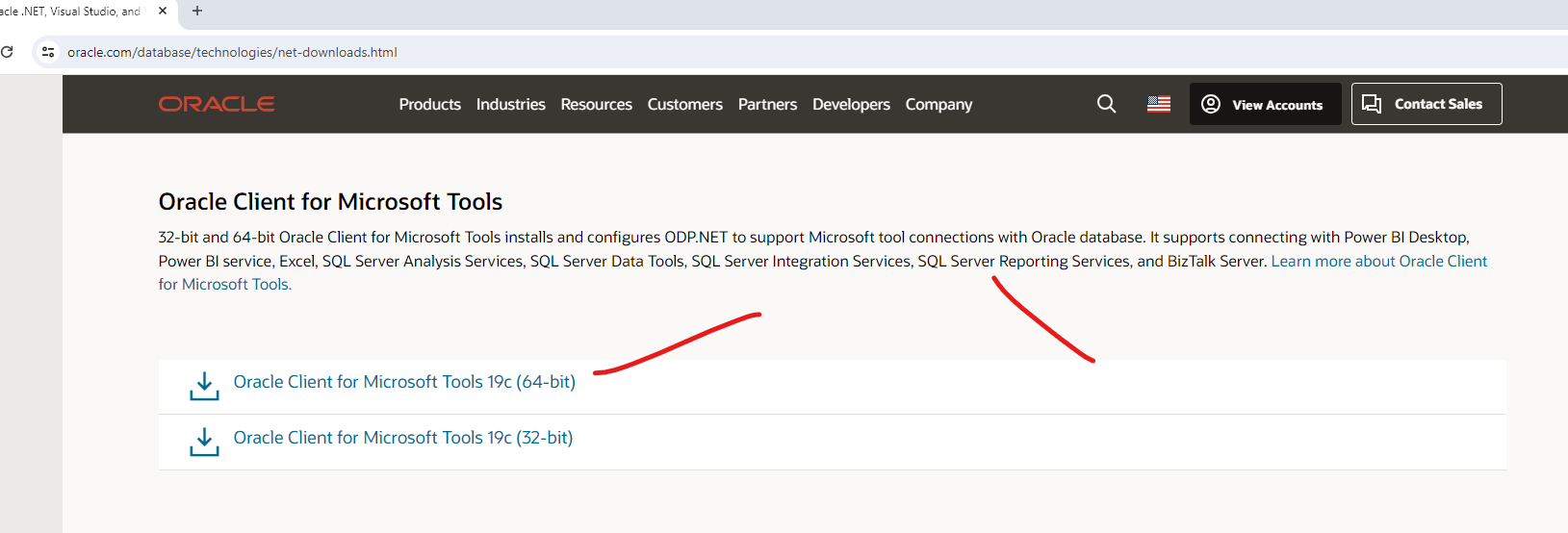This screenshot has height=533, width=1568.
Task: Open the Industries menu
Action: 510,104
